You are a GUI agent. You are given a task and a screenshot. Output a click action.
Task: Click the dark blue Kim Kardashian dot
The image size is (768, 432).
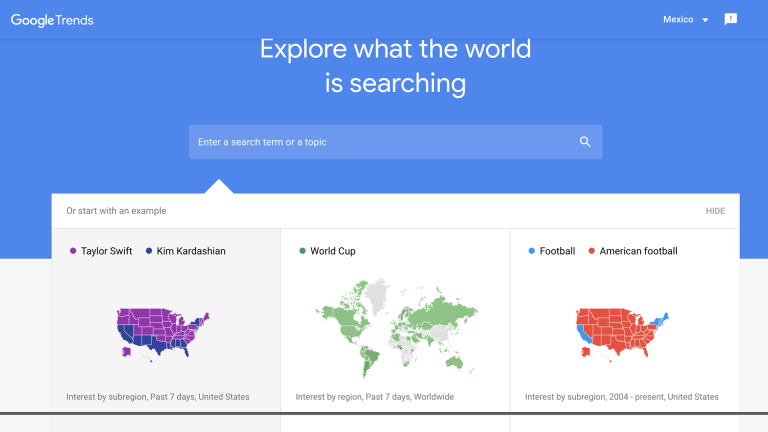(x=149, y=251)
